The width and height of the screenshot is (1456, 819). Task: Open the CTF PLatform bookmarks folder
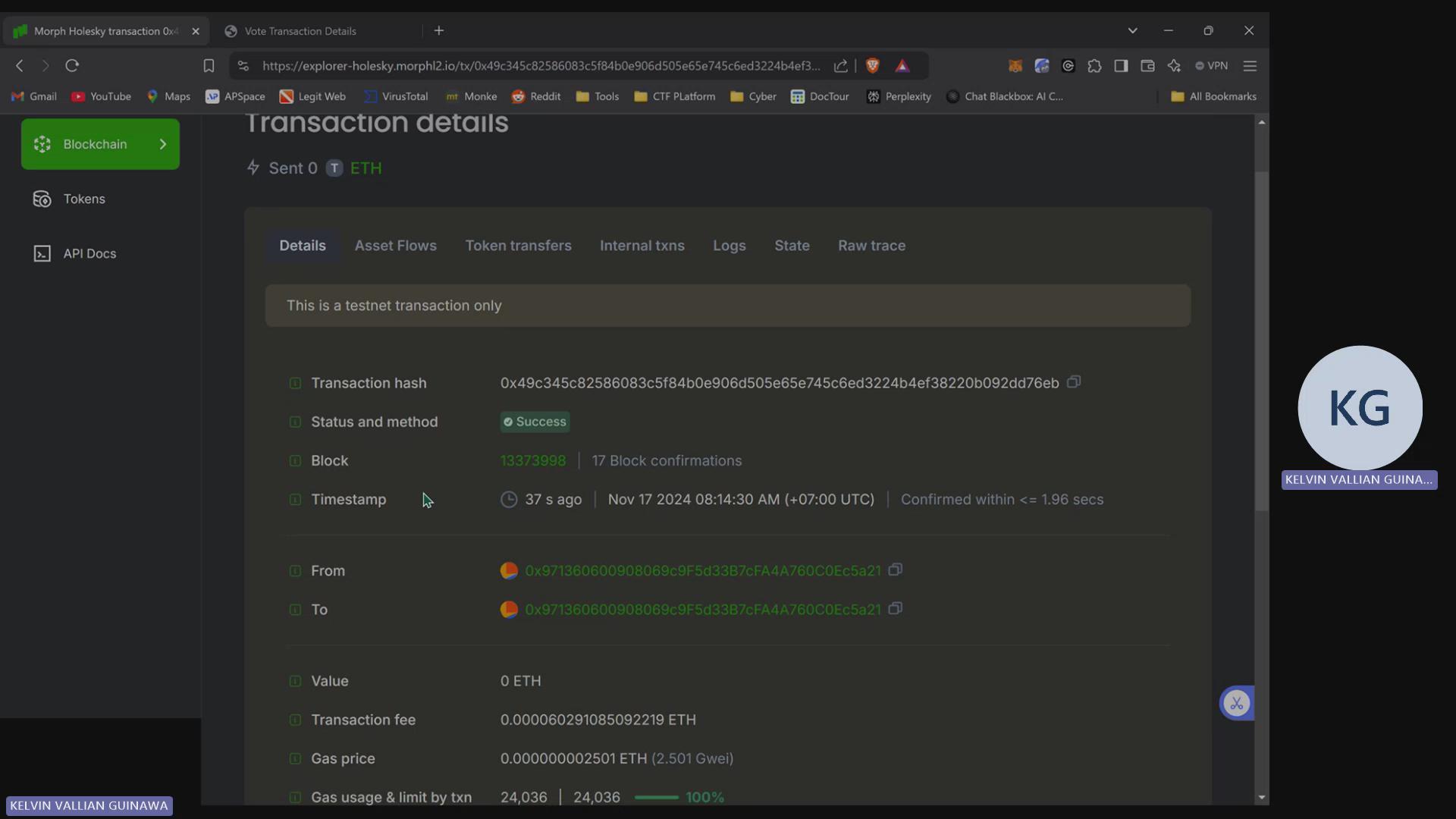(675, 96)
